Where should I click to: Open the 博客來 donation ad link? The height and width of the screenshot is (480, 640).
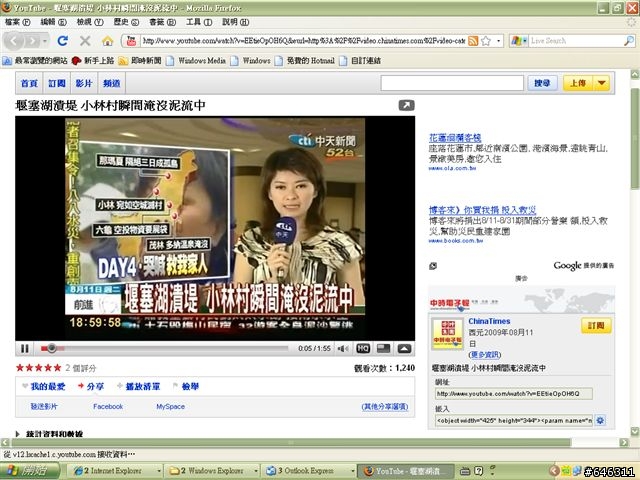coord(482,210)
